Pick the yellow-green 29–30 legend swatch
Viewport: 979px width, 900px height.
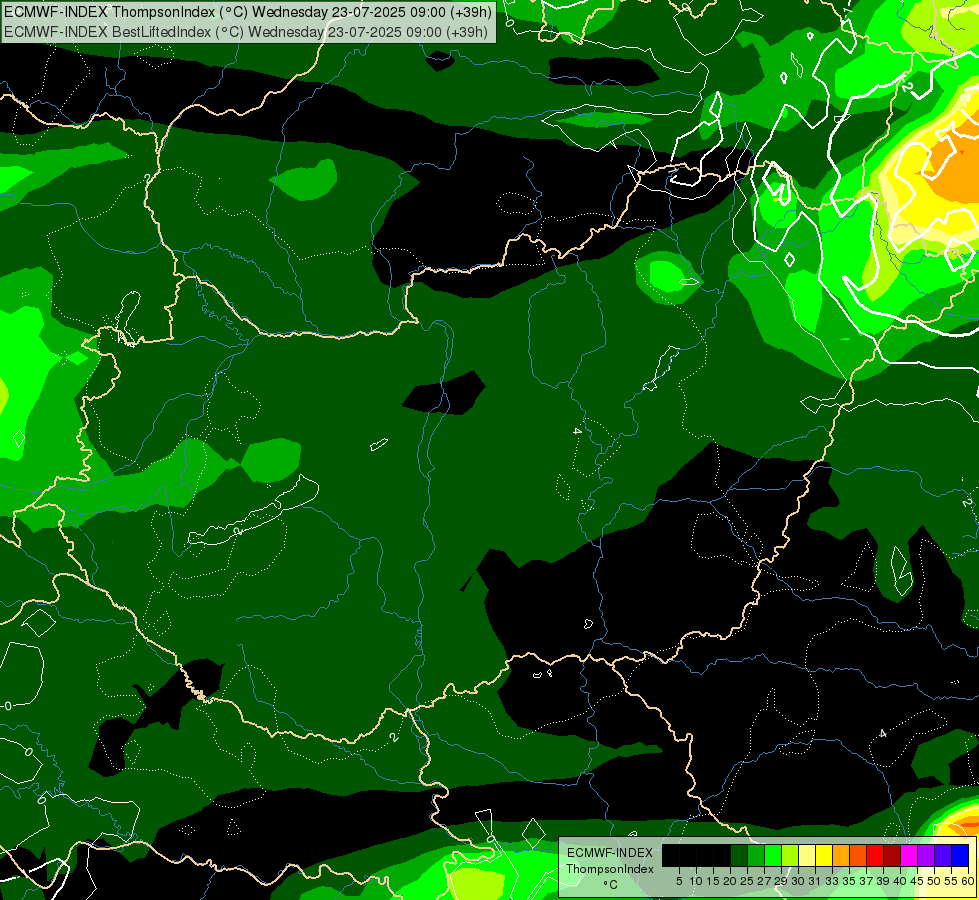tap(790, 855)
